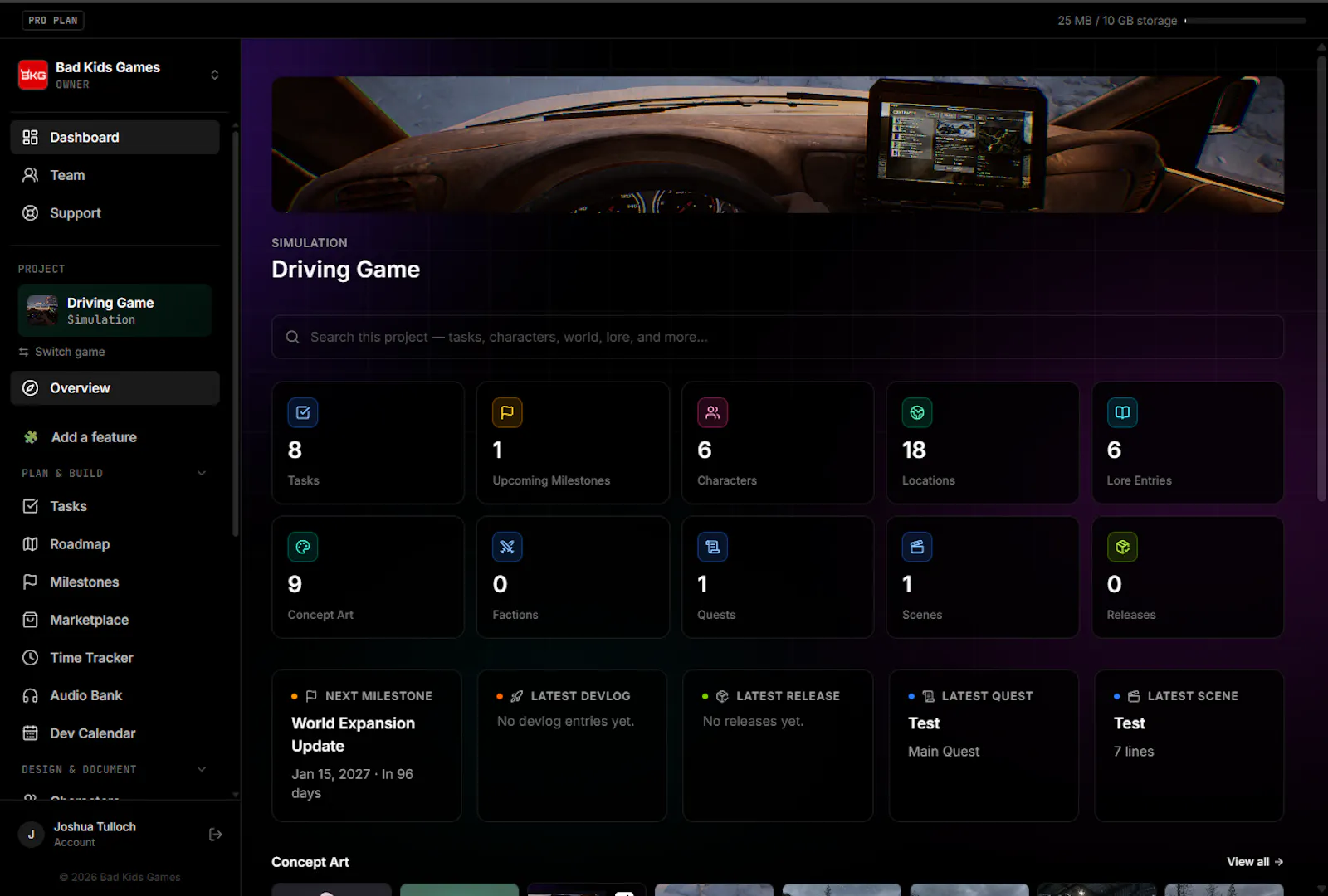Screen dimensions: 1328x896
Task: Click the Driving Game banner image
Action: tap(778, 144)
